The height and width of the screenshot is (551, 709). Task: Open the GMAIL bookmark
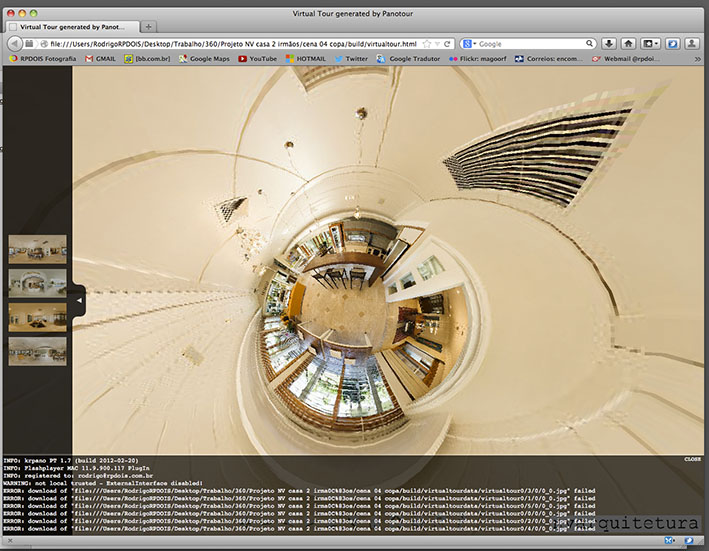pos(100,59)
